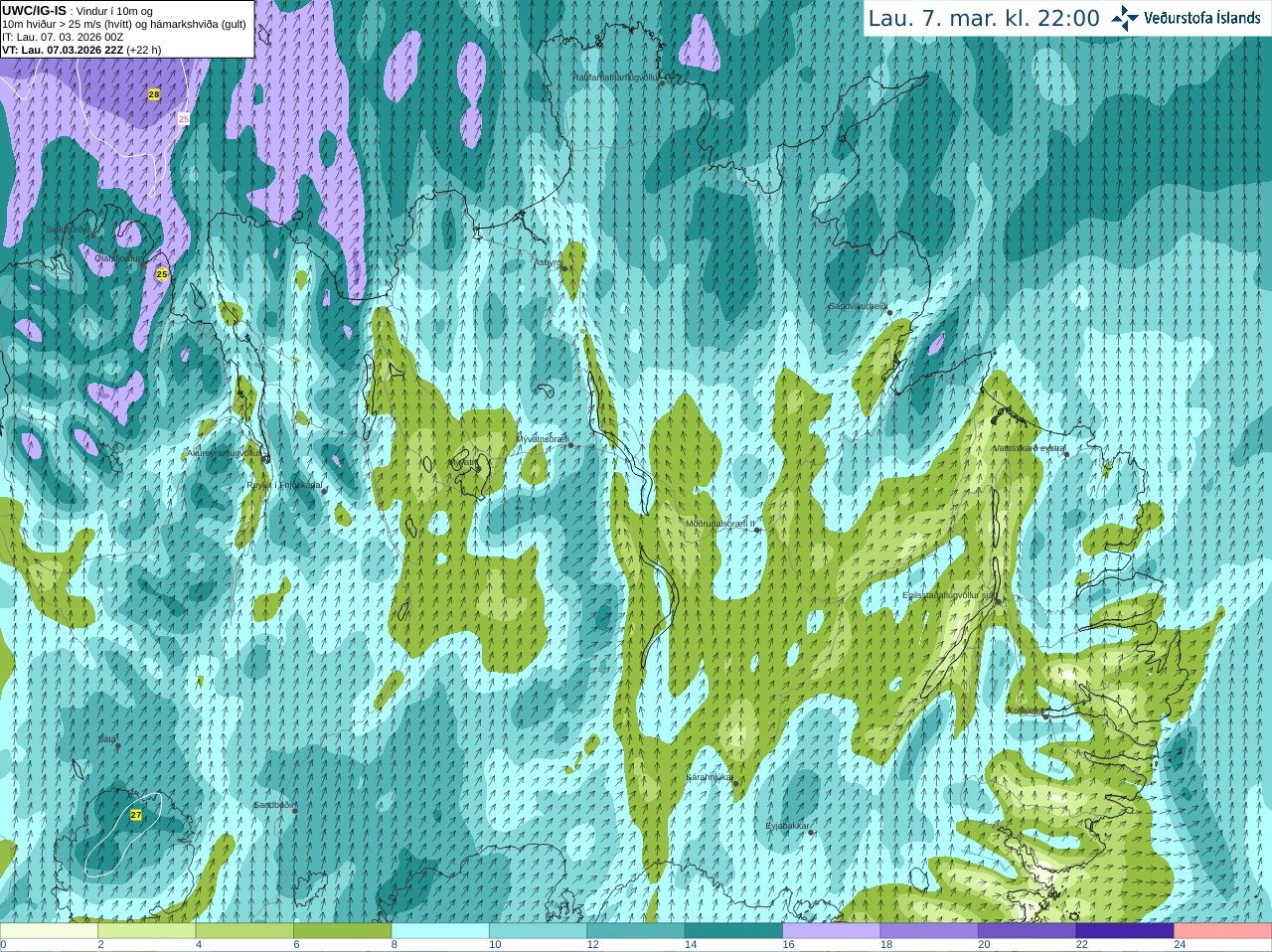Click the 2–4 m/s light green legend swatch
The image size is (1272, 952).
[146, 931]
